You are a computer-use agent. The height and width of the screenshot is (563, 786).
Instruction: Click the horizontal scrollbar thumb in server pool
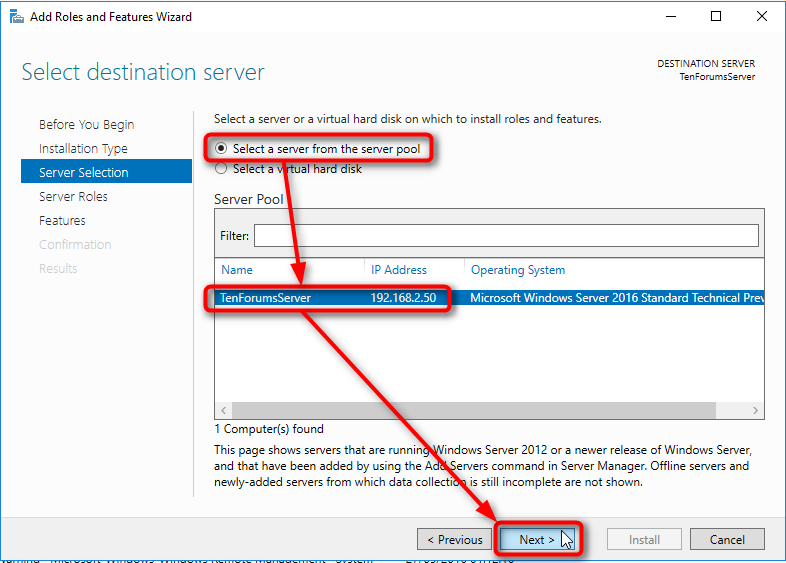click(474, 410)
